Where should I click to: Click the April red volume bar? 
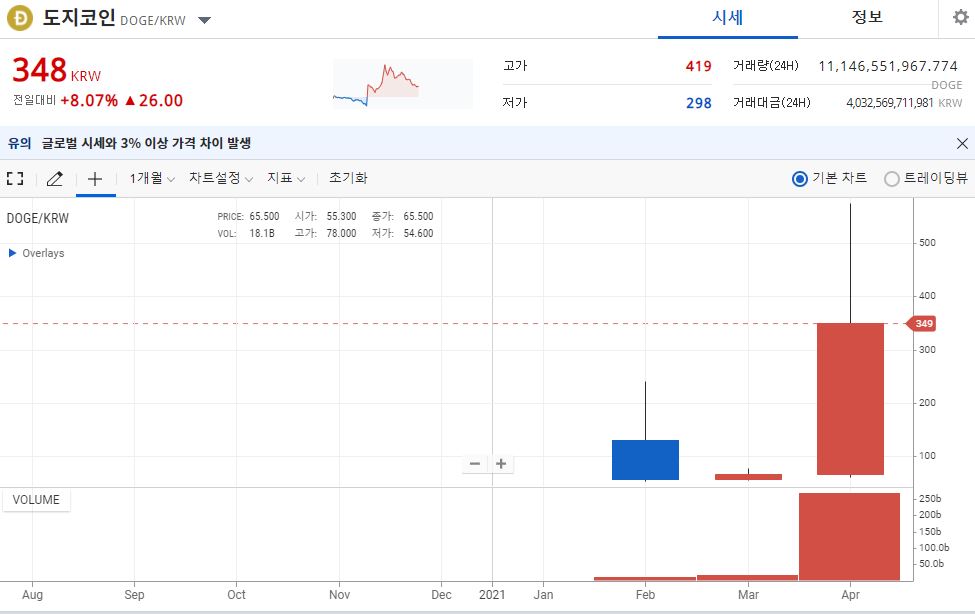point(849,536)
